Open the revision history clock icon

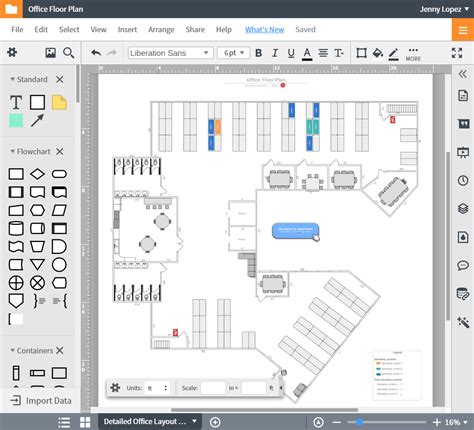click(x=463, y=180)
